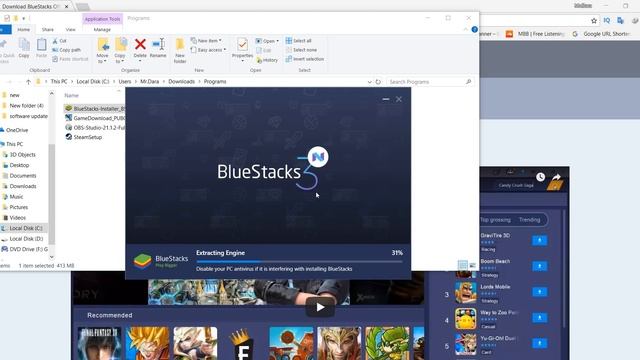
Task: Open the View ribbon tab
Action: (x=70, y=29)
